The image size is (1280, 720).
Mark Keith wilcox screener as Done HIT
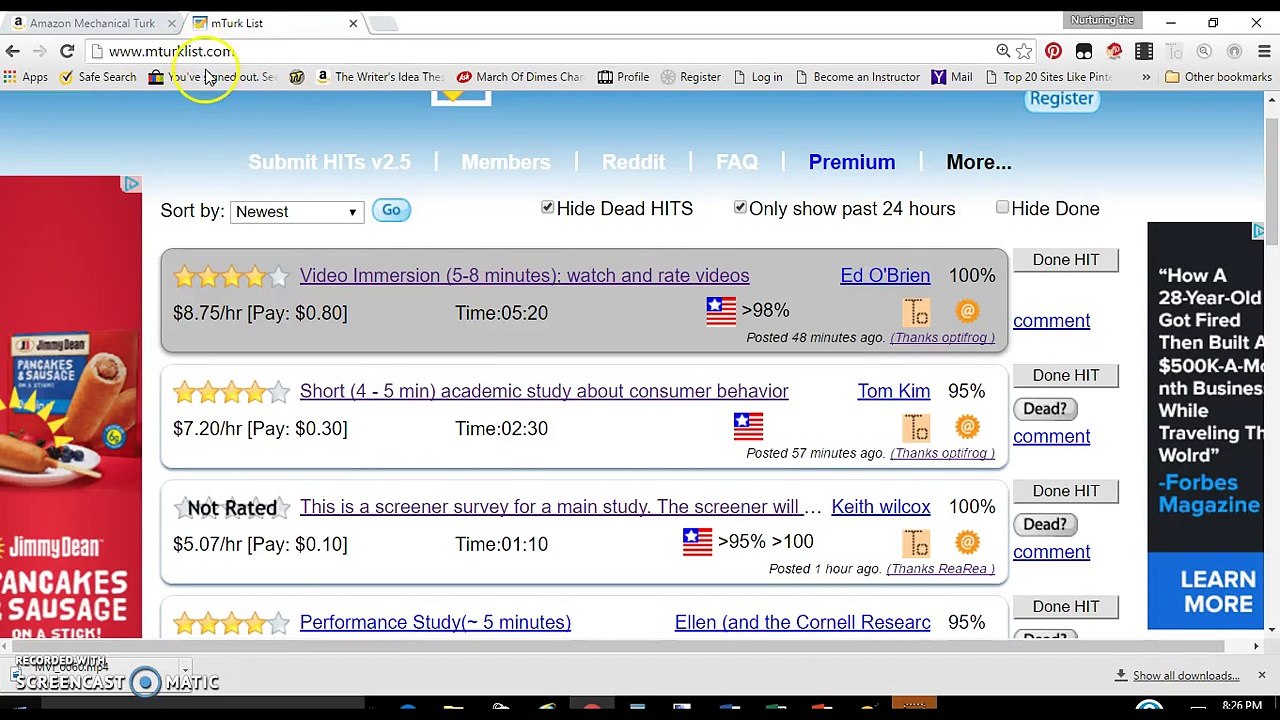1066,491
